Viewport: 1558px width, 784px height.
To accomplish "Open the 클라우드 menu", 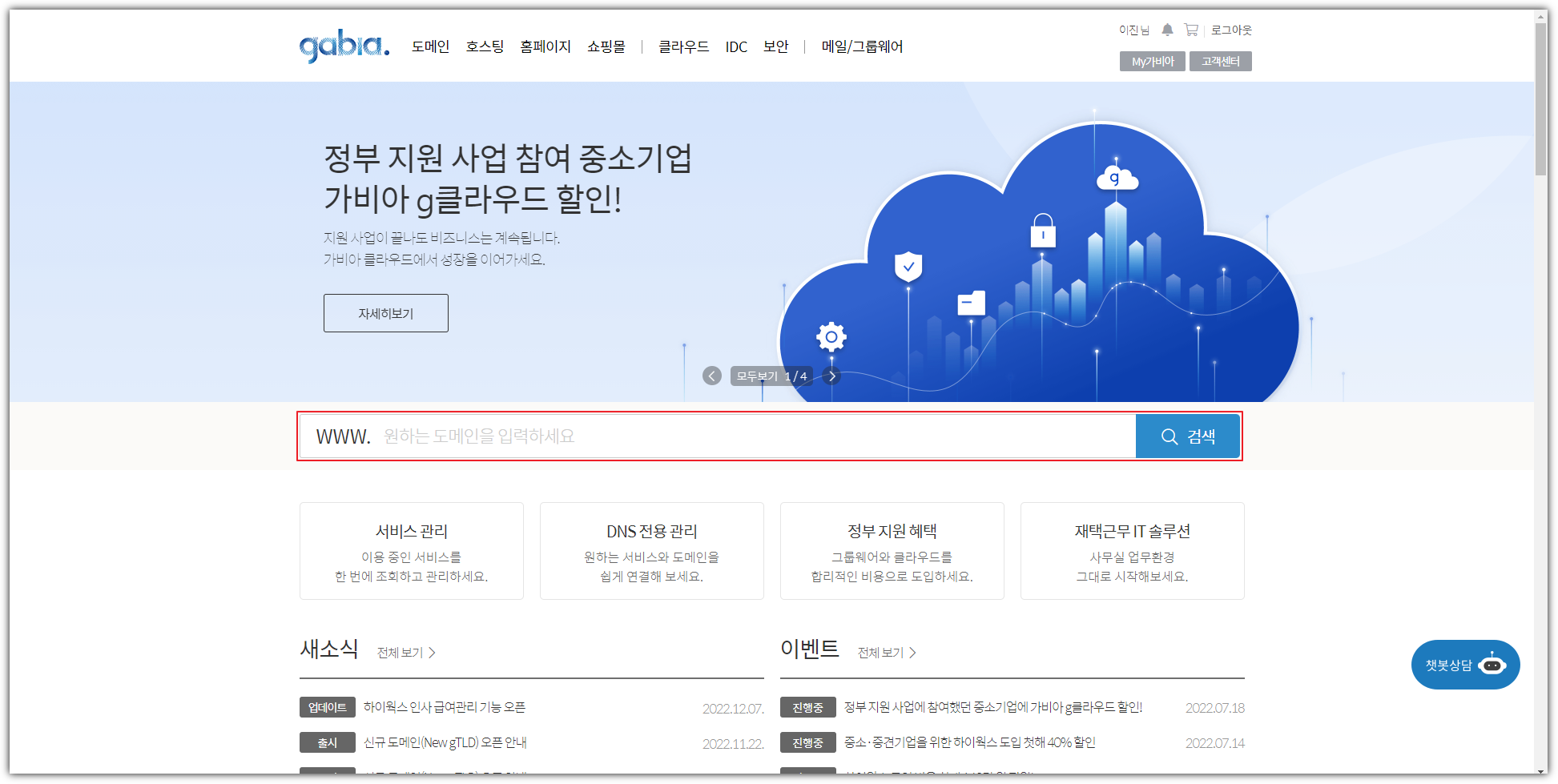I will point(683,46).
